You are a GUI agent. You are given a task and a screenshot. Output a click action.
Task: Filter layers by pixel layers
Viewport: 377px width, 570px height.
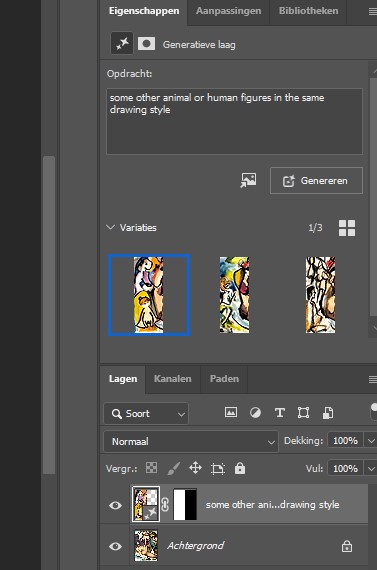pos(231,412)
